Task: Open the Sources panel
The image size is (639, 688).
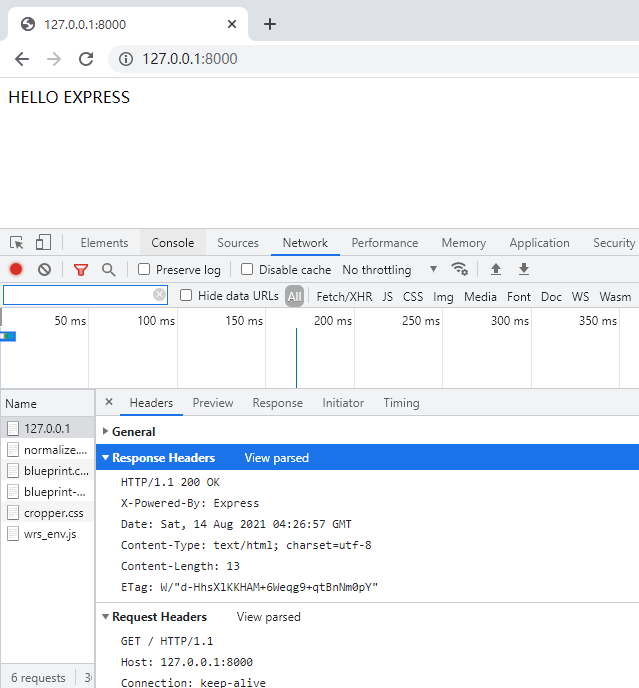Action: tap(238, 243)
